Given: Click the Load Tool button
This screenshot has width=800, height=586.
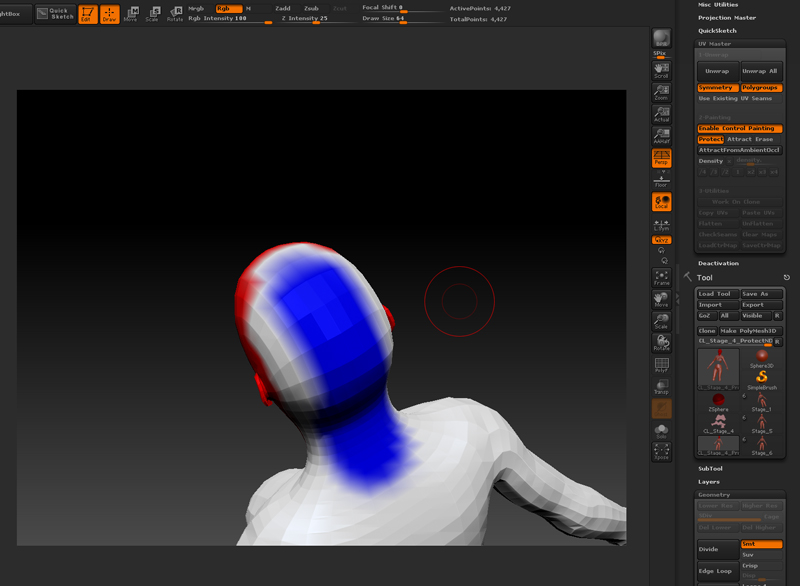Looking at the screenshot, I should pyautogui.click(x=716, y=294).
